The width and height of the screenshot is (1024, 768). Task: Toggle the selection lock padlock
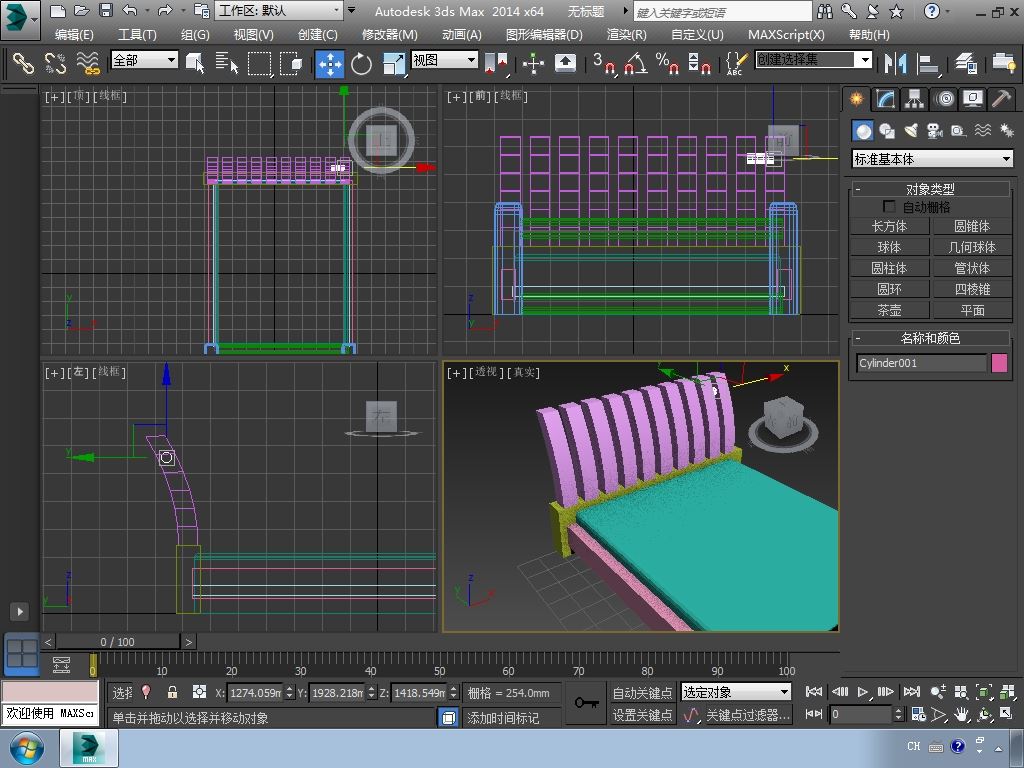[x=172, y=692]
